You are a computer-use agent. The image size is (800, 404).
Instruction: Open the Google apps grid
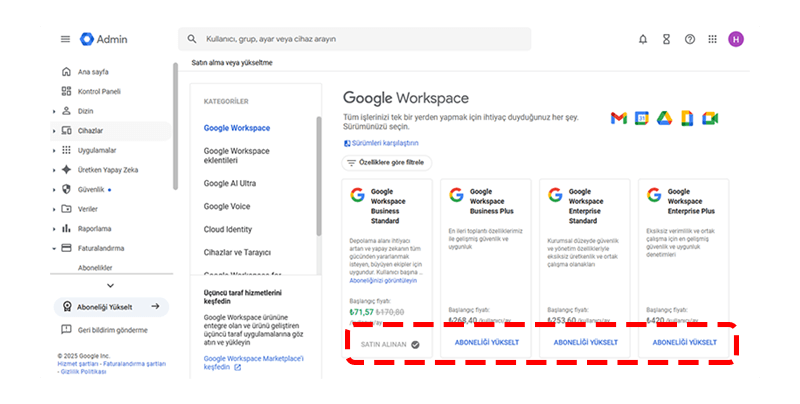(x=713, y=39)
